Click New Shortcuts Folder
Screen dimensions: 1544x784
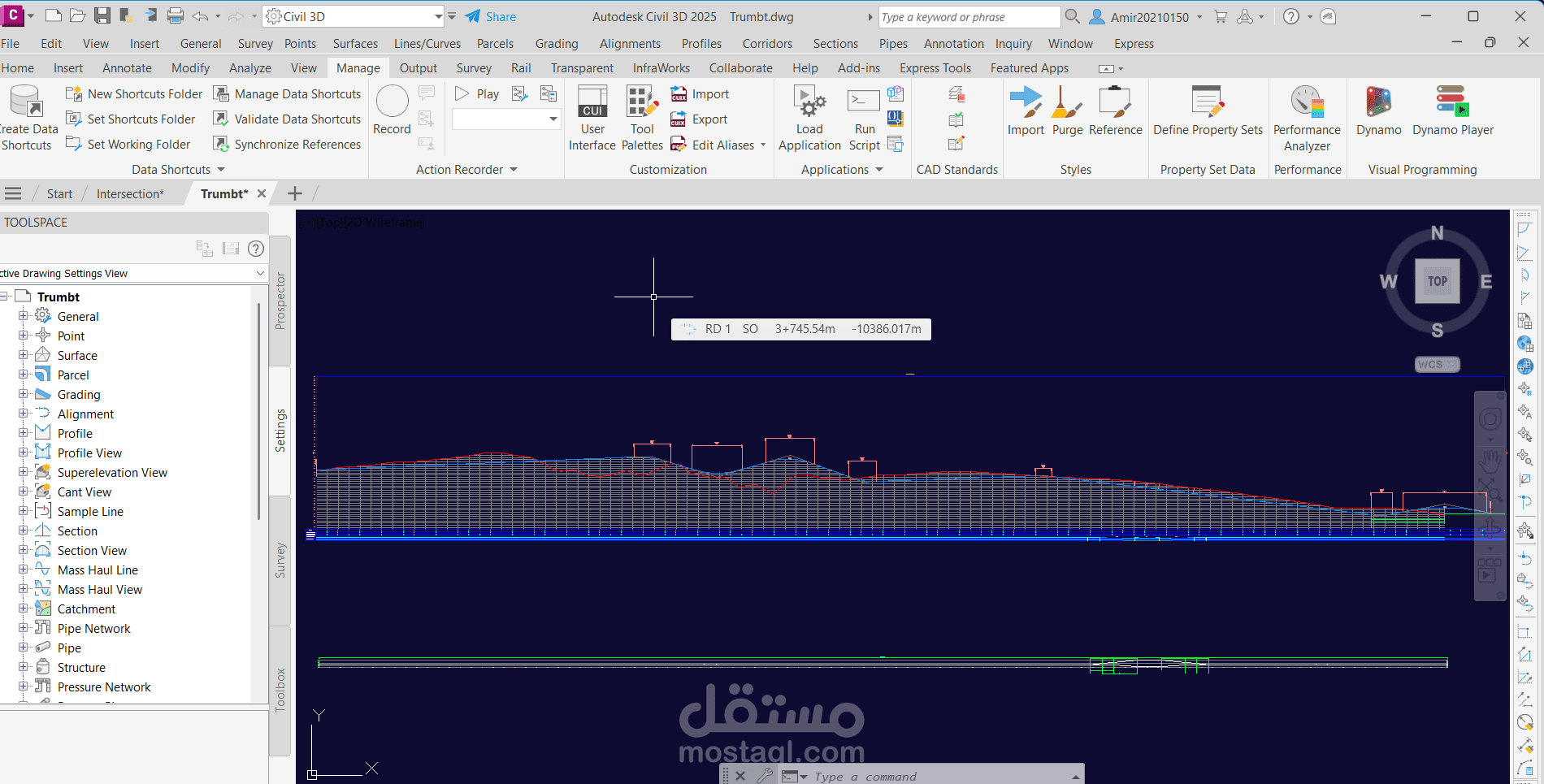134,94
